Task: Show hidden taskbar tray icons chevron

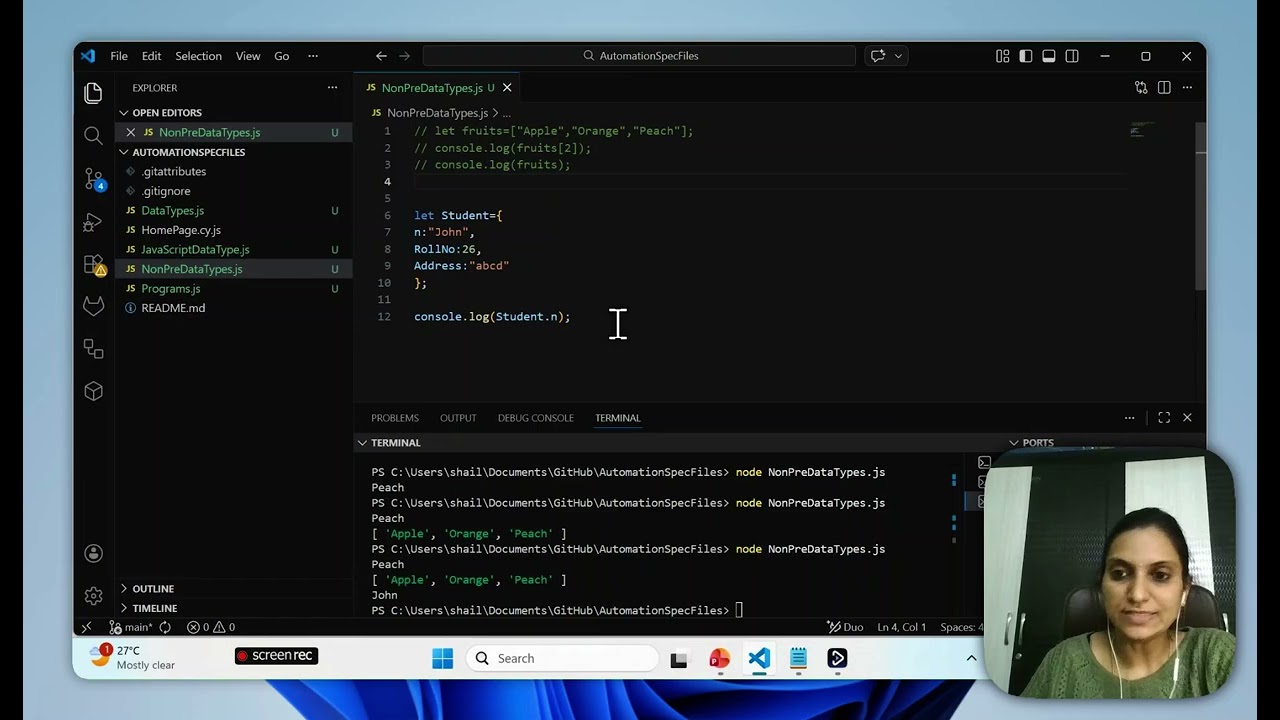Action: [x=971, y=658]
